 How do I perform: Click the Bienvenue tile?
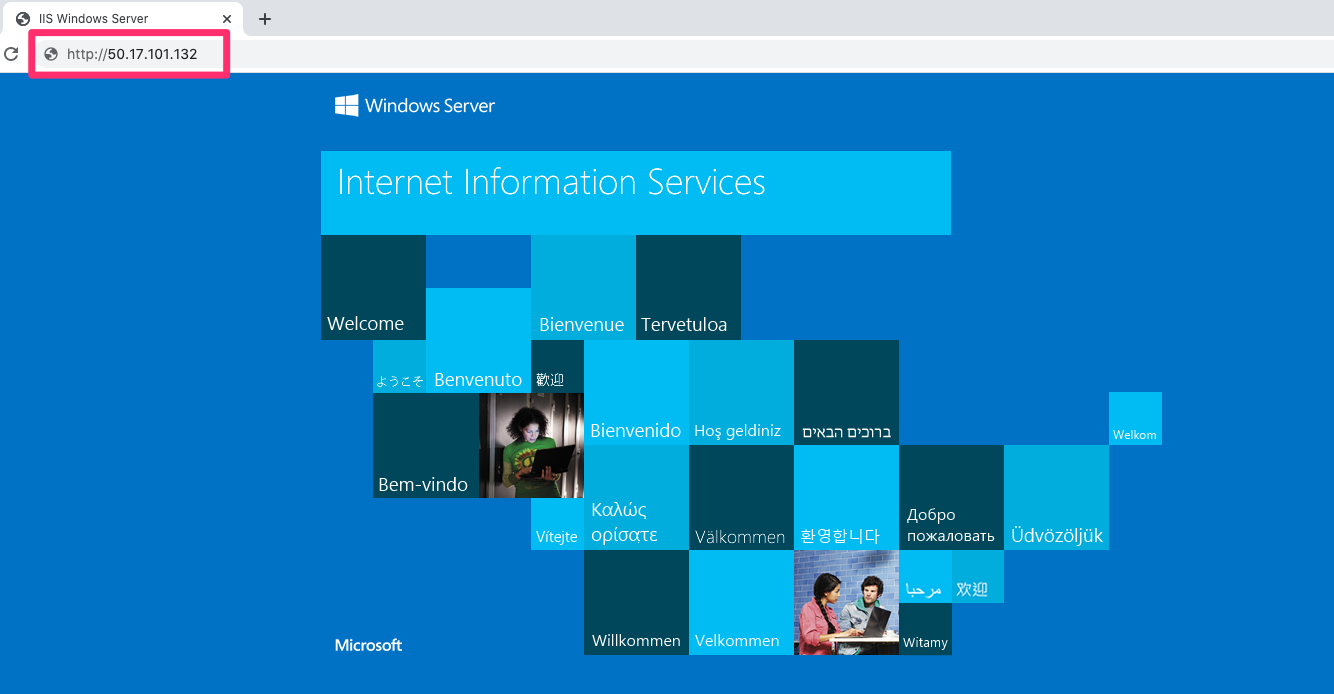point(583,287)
